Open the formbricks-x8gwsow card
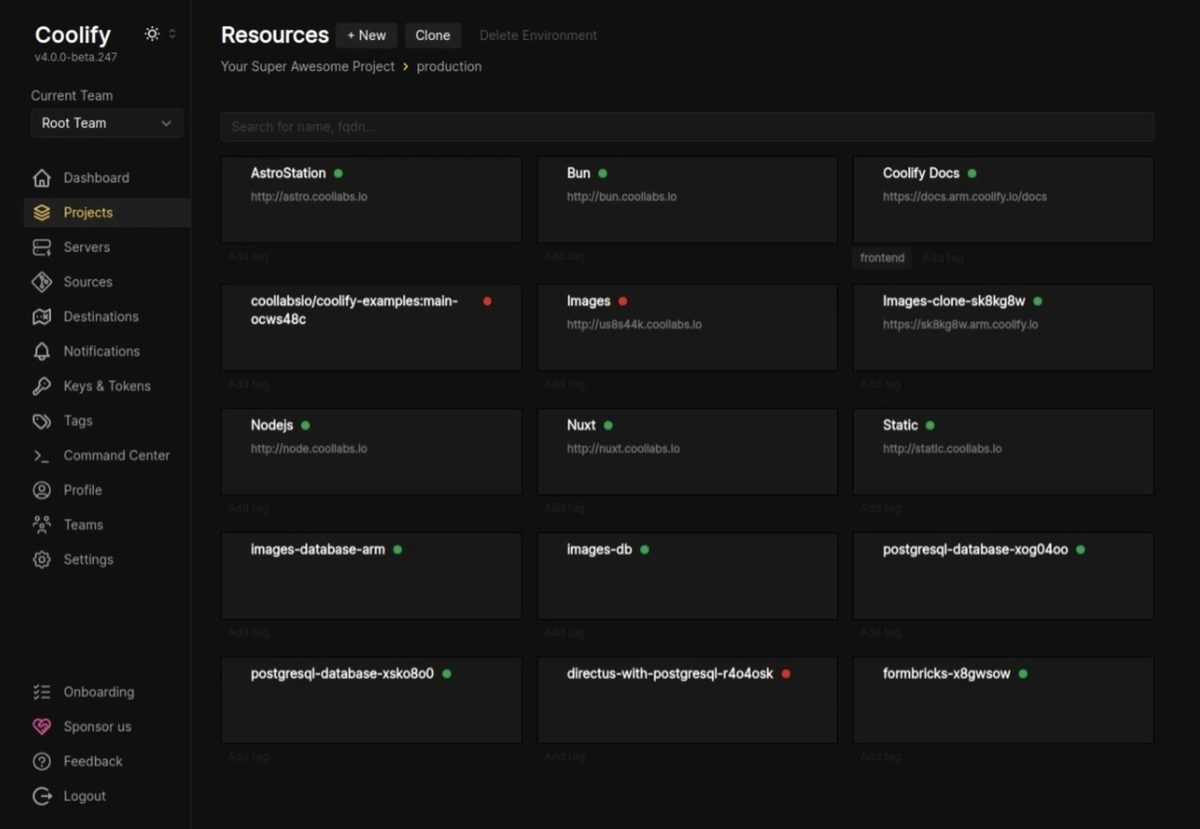The width and height of the screenshot is (1200, 829). tap(1003, 700)
